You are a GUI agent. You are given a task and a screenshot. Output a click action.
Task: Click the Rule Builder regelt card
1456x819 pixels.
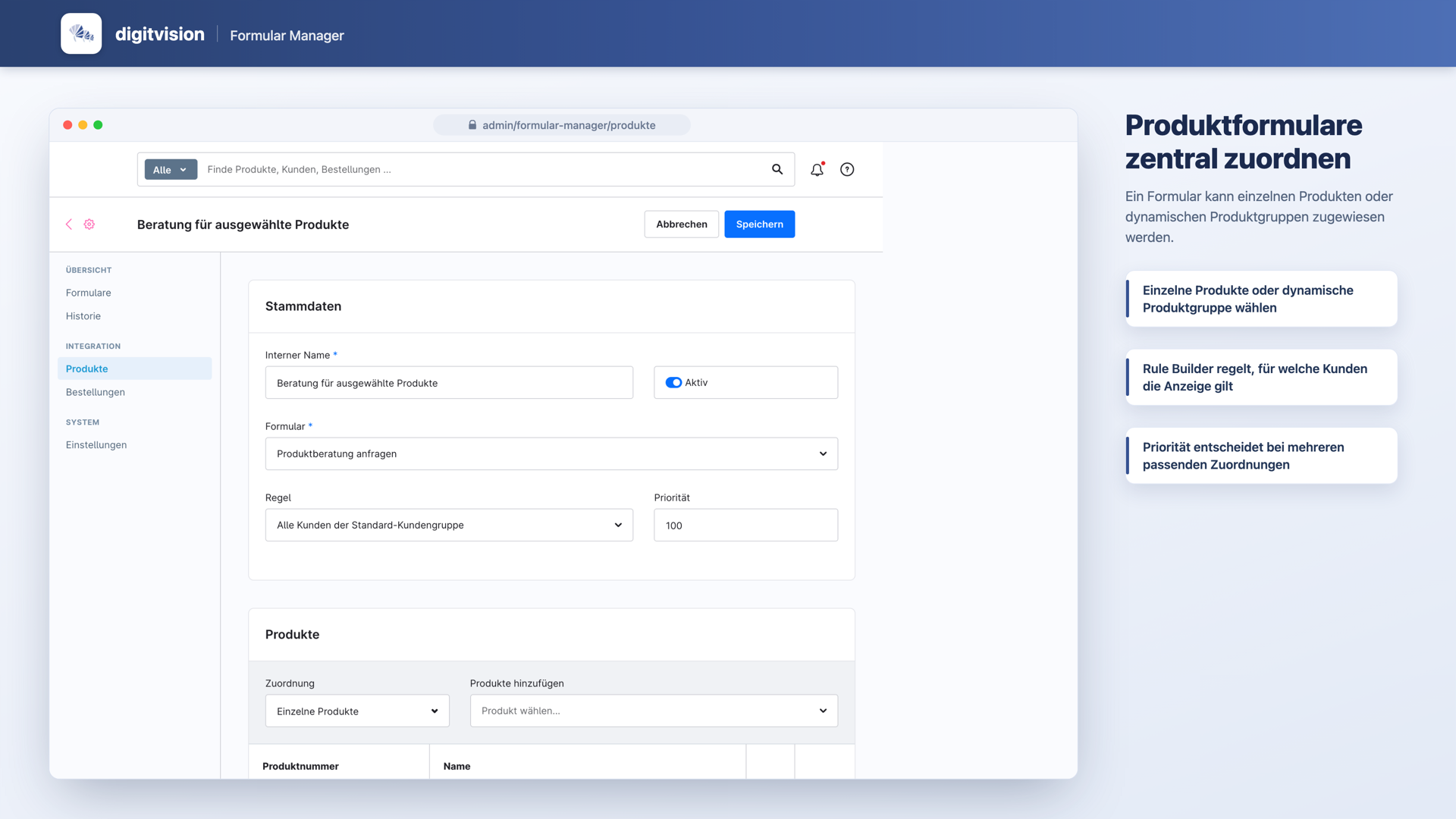coord(1261,377)
